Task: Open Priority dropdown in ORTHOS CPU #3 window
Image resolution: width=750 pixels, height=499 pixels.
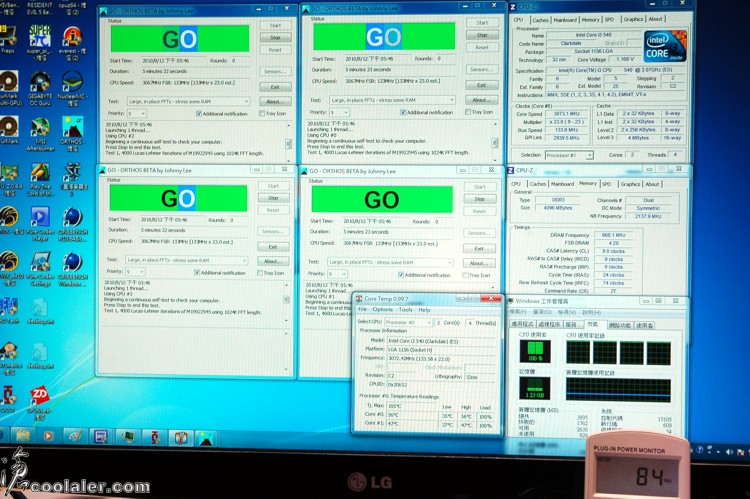Action: point(135,272)
